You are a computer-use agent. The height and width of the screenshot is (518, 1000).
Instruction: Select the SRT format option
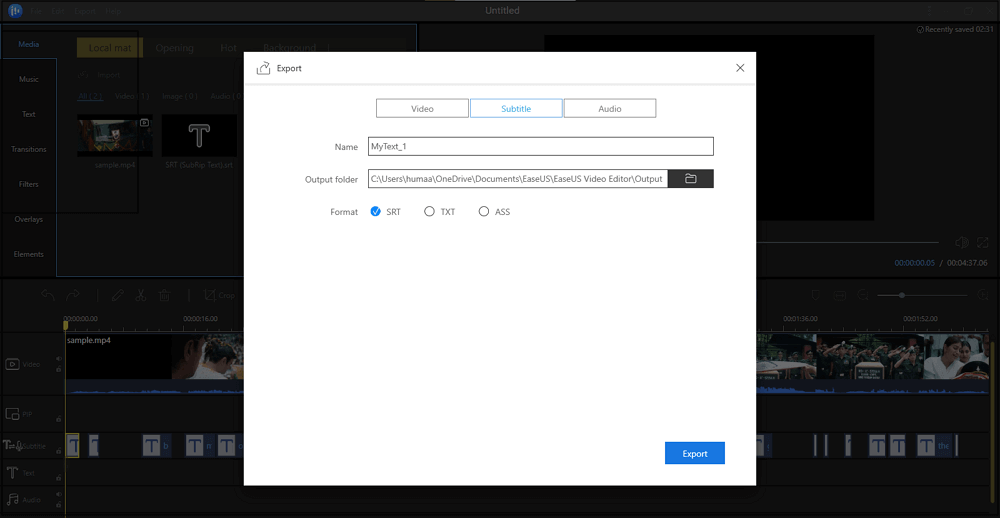click(x=376, y=212)
